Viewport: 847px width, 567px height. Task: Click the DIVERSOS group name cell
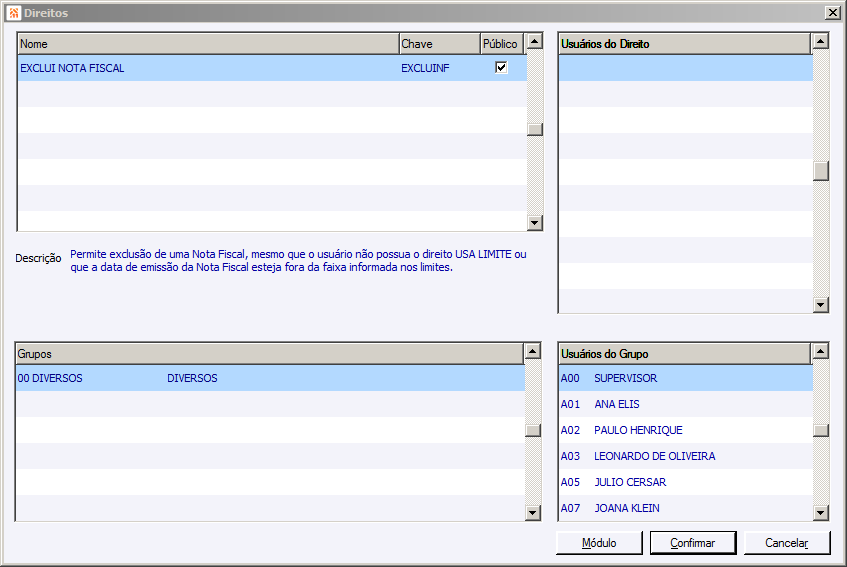click(192, 378)
